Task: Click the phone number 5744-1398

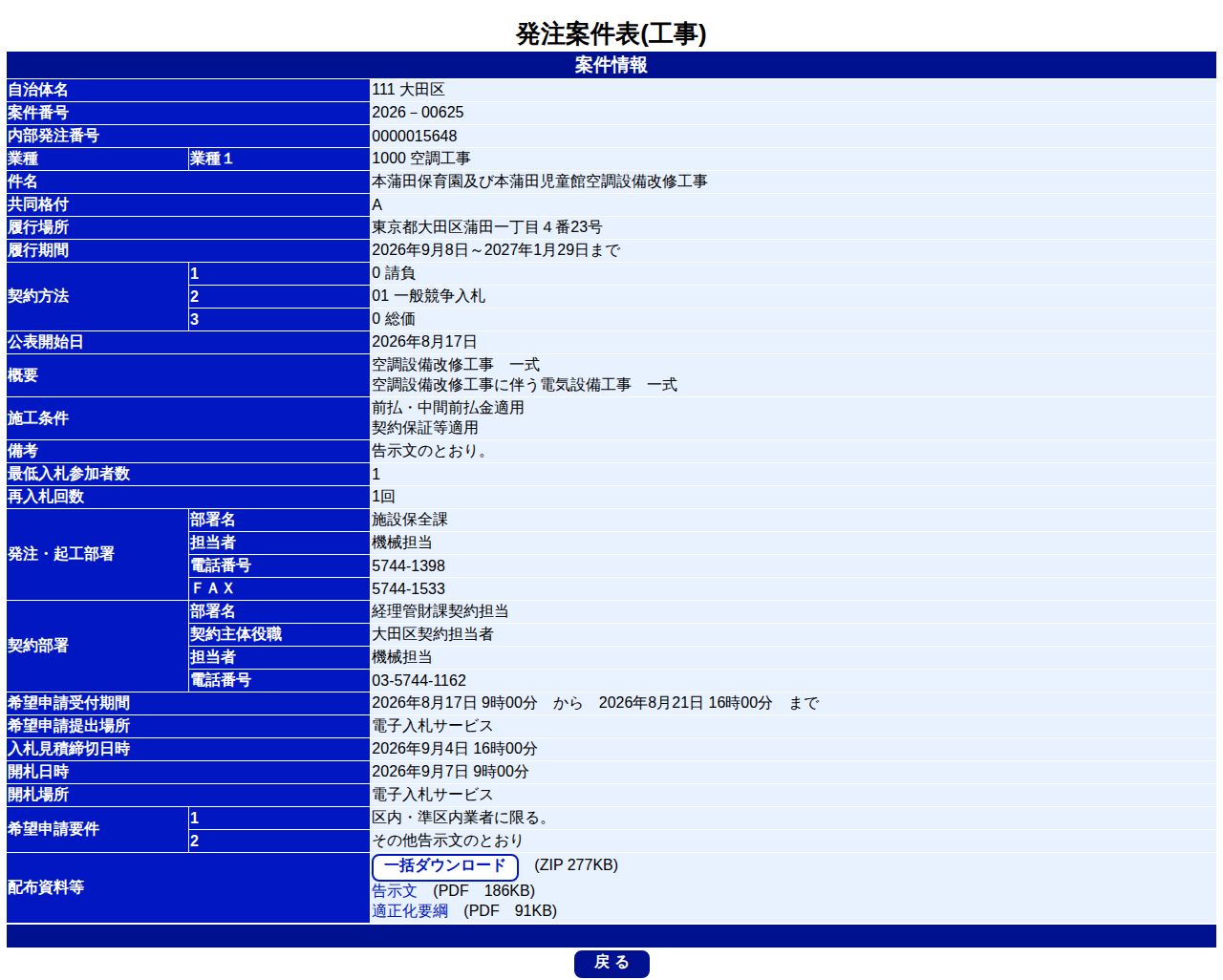Action: pyautogui.click(x=408, y=565)
